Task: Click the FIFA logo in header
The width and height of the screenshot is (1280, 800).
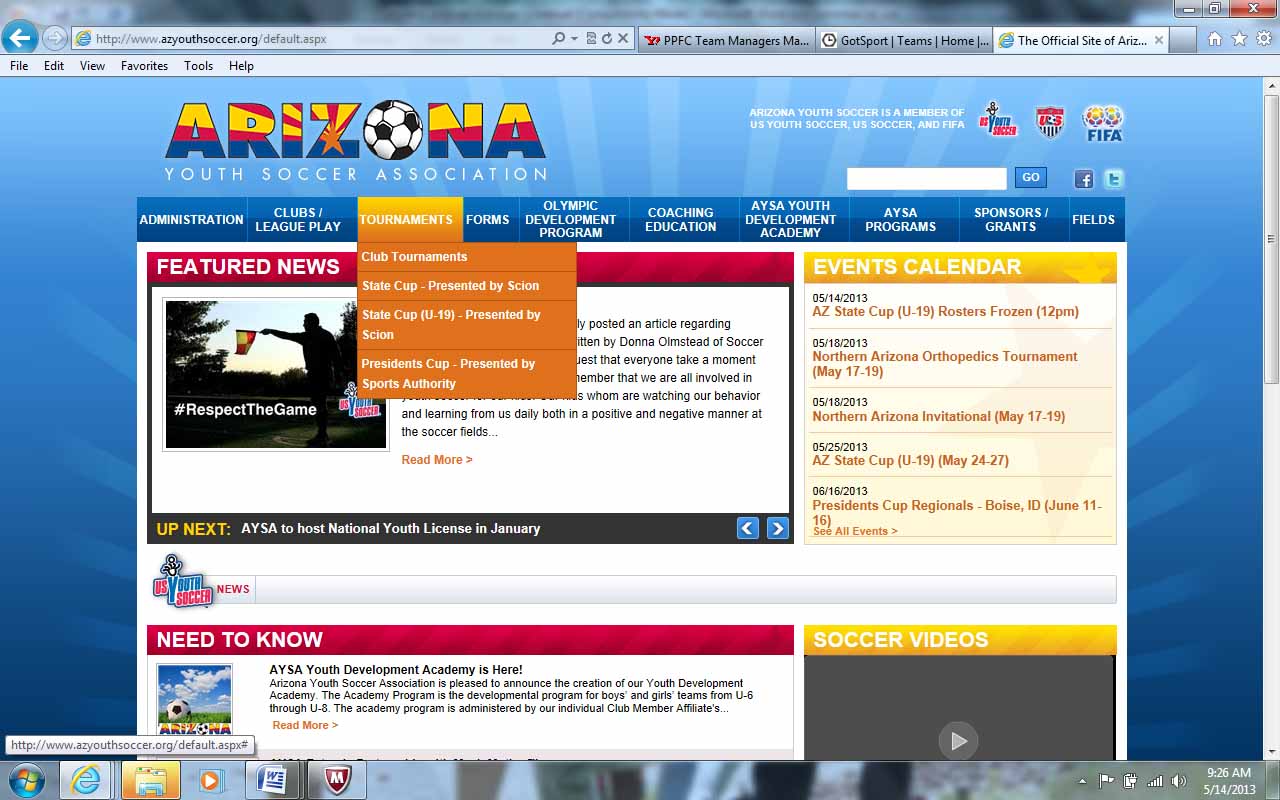Action: (x=1103, y=123)
